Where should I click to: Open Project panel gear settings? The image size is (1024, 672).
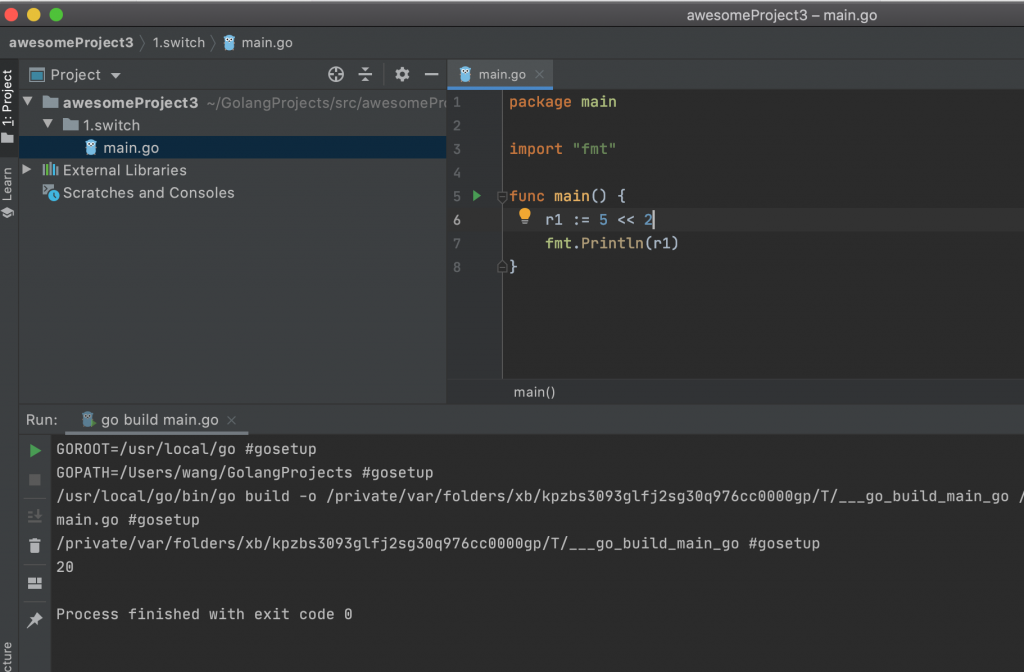pos(402,74)
